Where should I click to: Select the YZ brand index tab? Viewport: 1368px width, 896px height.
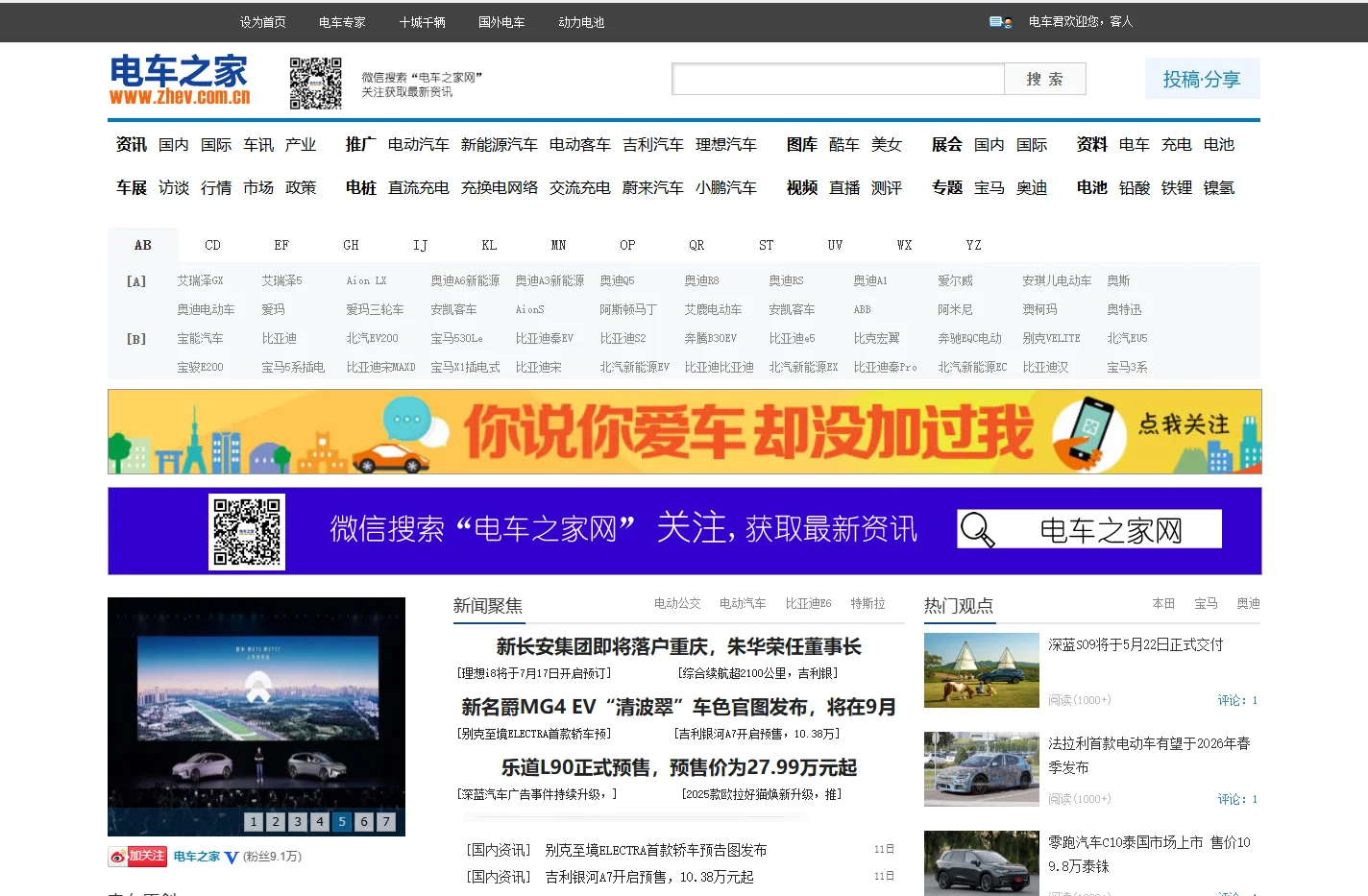973,245
